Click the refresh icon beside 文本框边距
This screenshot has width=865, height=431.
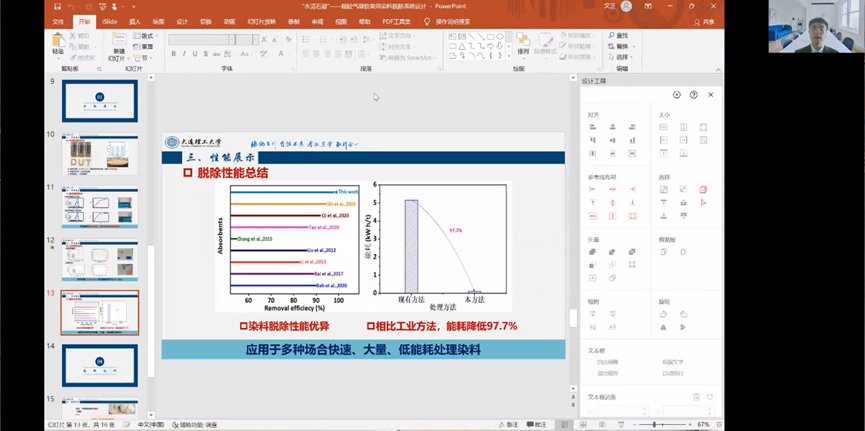[x=710, y=397]
